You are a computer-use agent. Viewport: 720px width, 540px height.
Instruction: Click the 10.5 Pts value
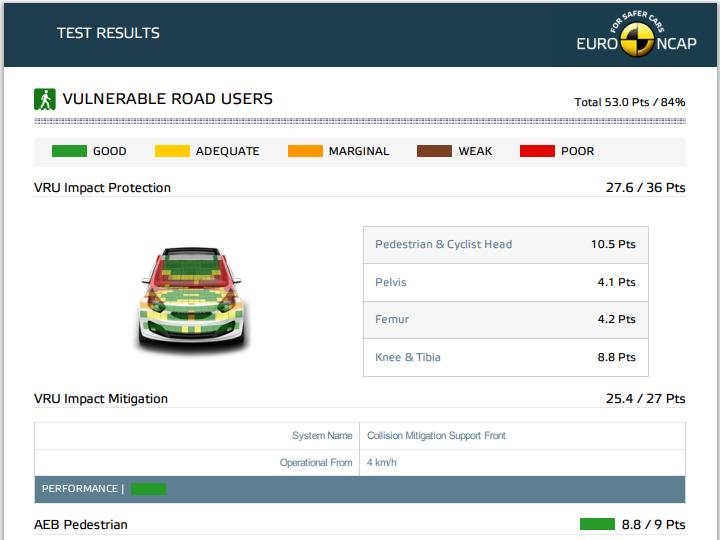(x=613, y=244)
